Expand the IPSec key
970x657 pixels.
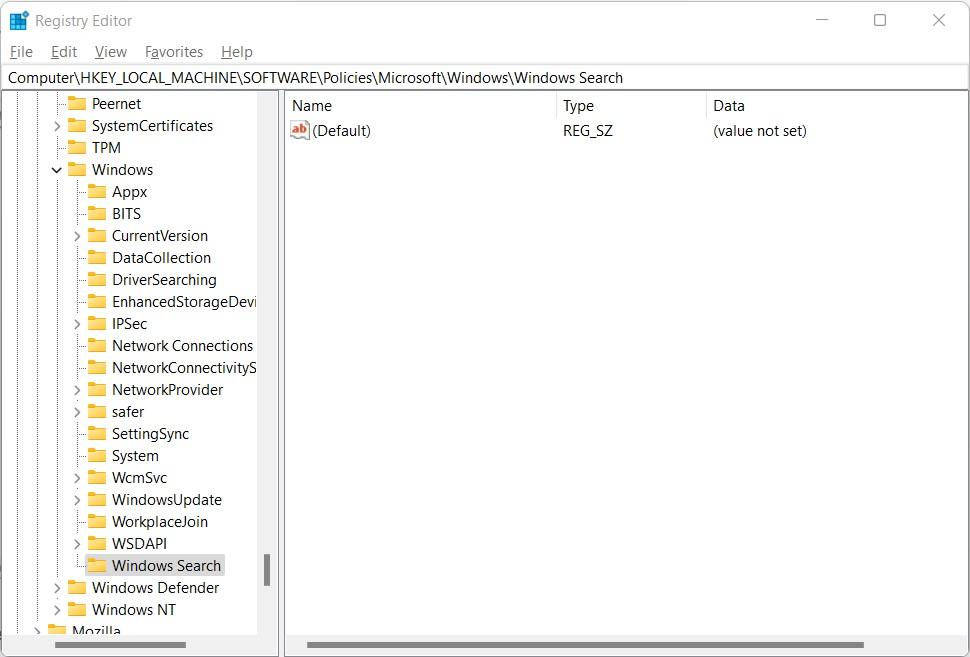point(77,324)
